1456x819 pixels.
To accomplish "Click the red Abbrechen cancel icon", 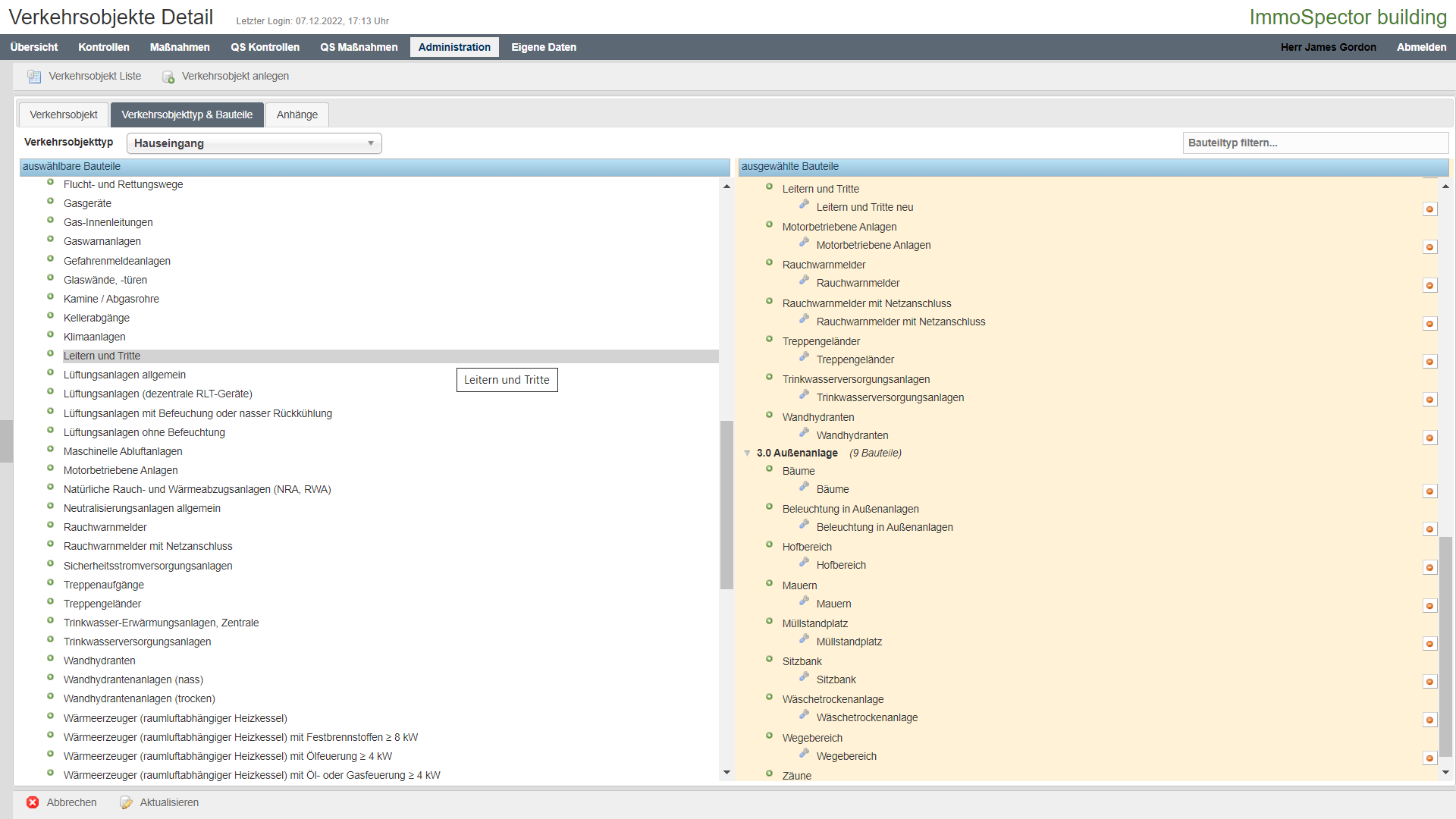I will pos(33,802).
